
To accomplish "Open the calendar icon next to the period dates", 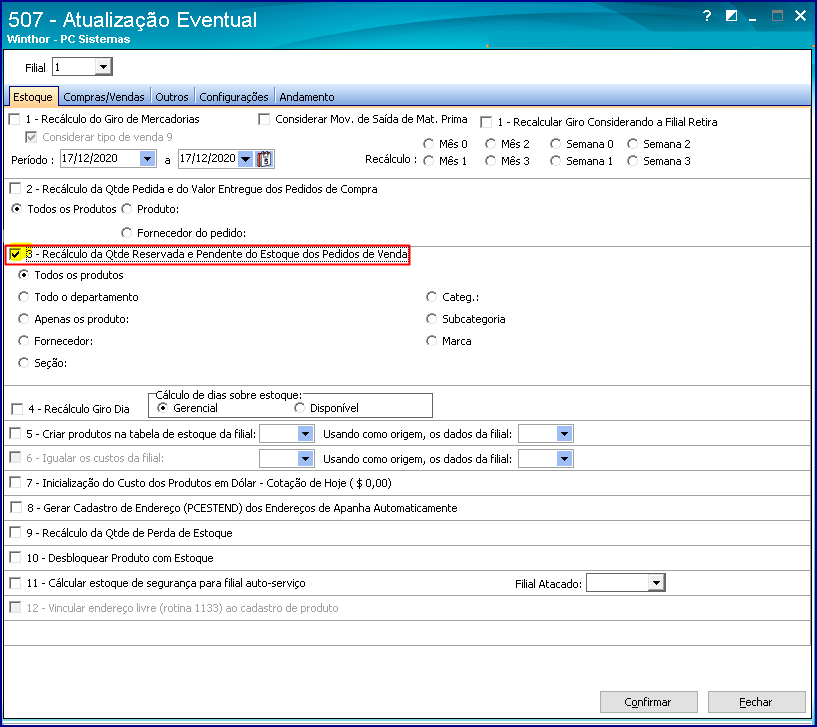I will [x=264, y=158].
